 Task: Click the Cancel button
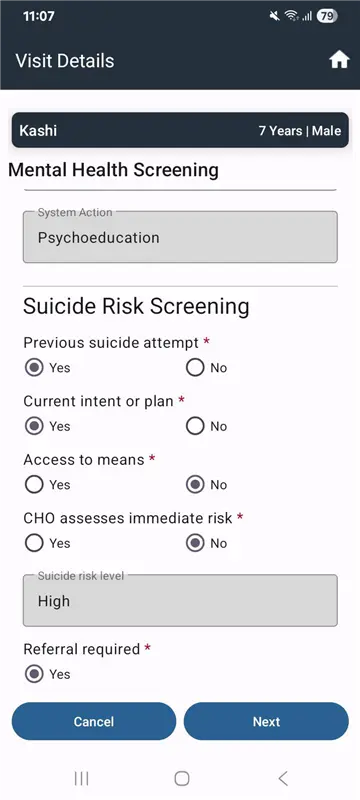94,721
